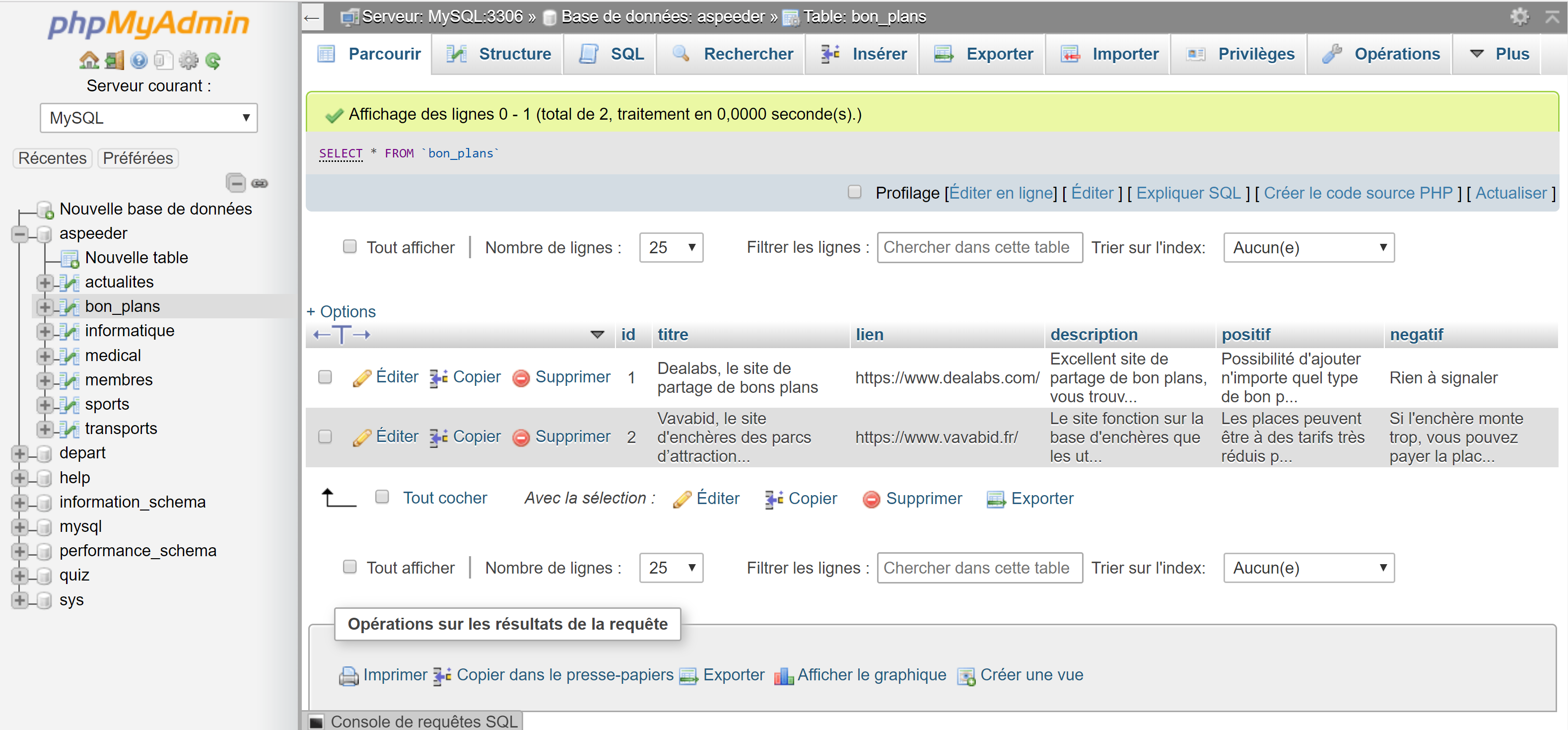Check the row checkbox for Dealabs entry
The image size is (1568, 730).
325,377
